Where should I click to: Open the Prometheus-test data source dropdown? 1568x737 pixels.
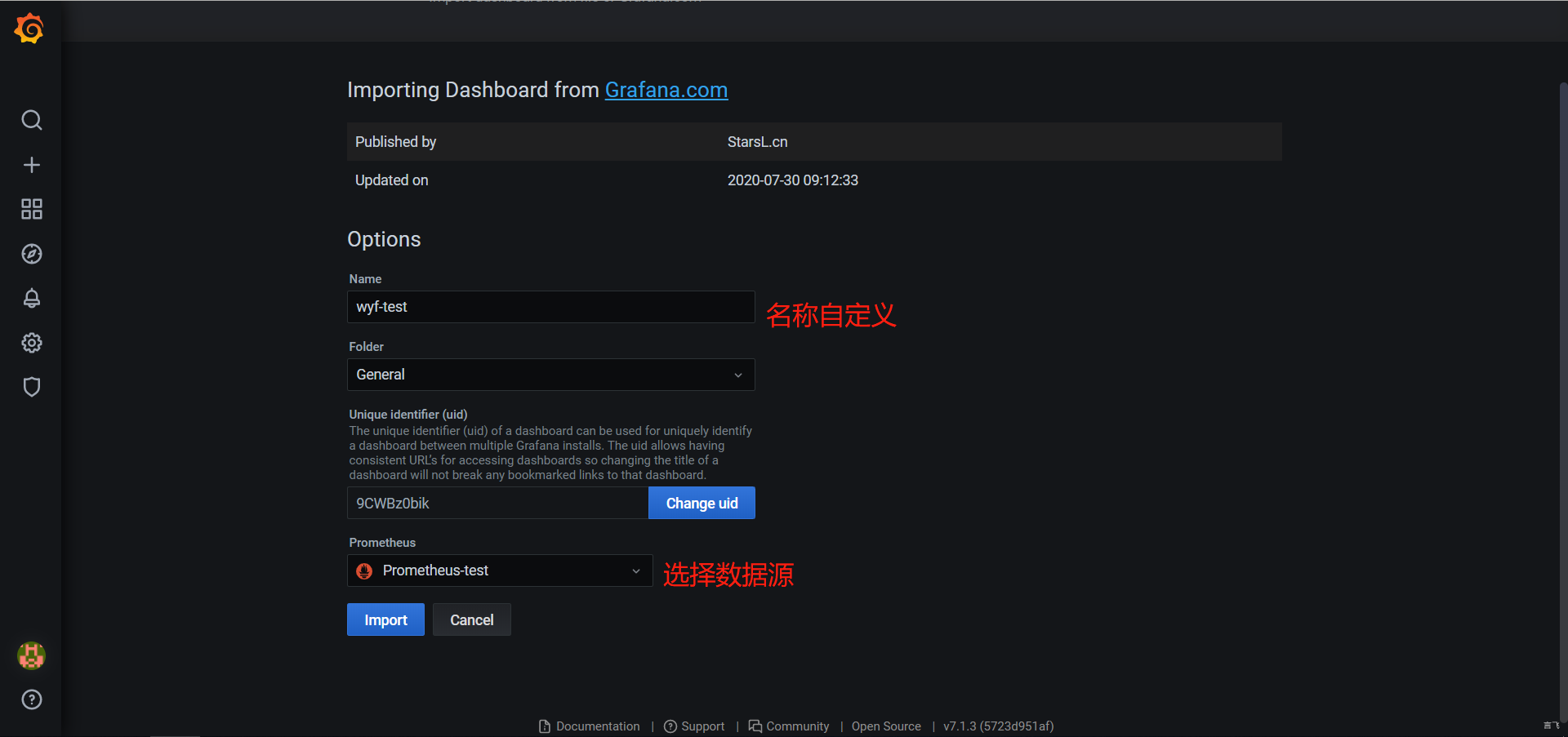click(x=500, y=571)
